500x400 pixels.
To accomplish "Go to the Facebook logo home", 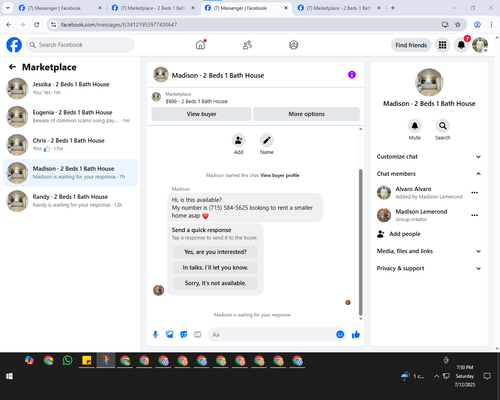I will click(14, 45).
